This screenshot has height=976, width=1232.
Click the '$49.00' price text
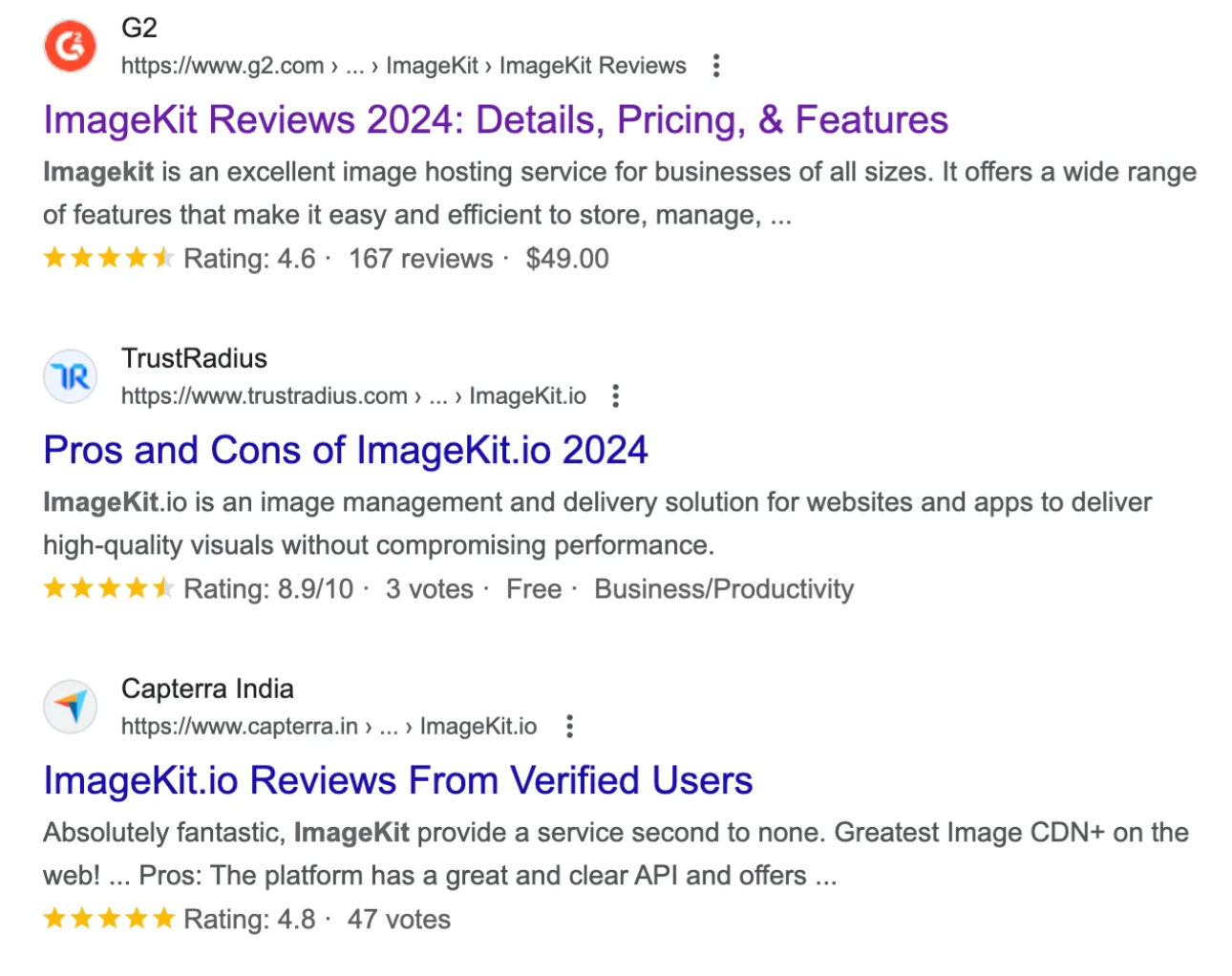point(567,259)
